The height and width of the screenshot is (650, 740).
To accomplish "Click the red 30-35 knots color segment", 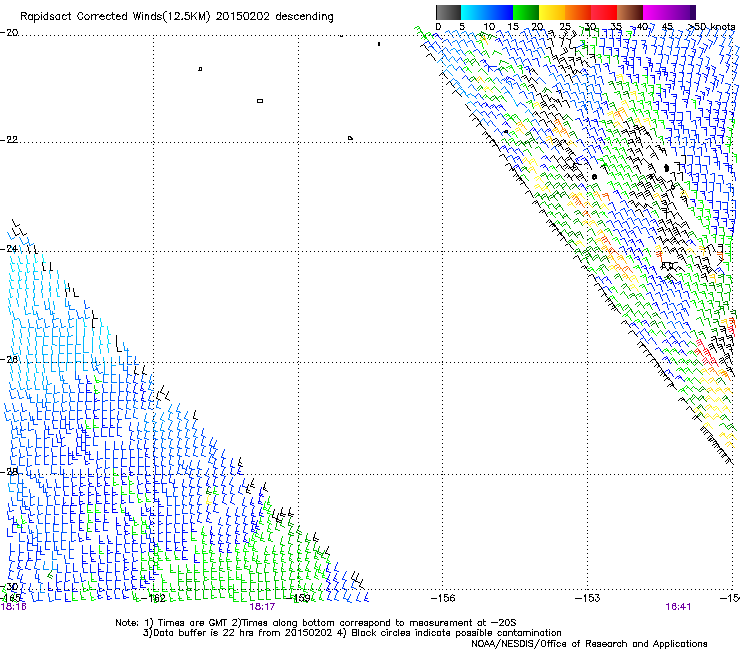I will 604,12.
